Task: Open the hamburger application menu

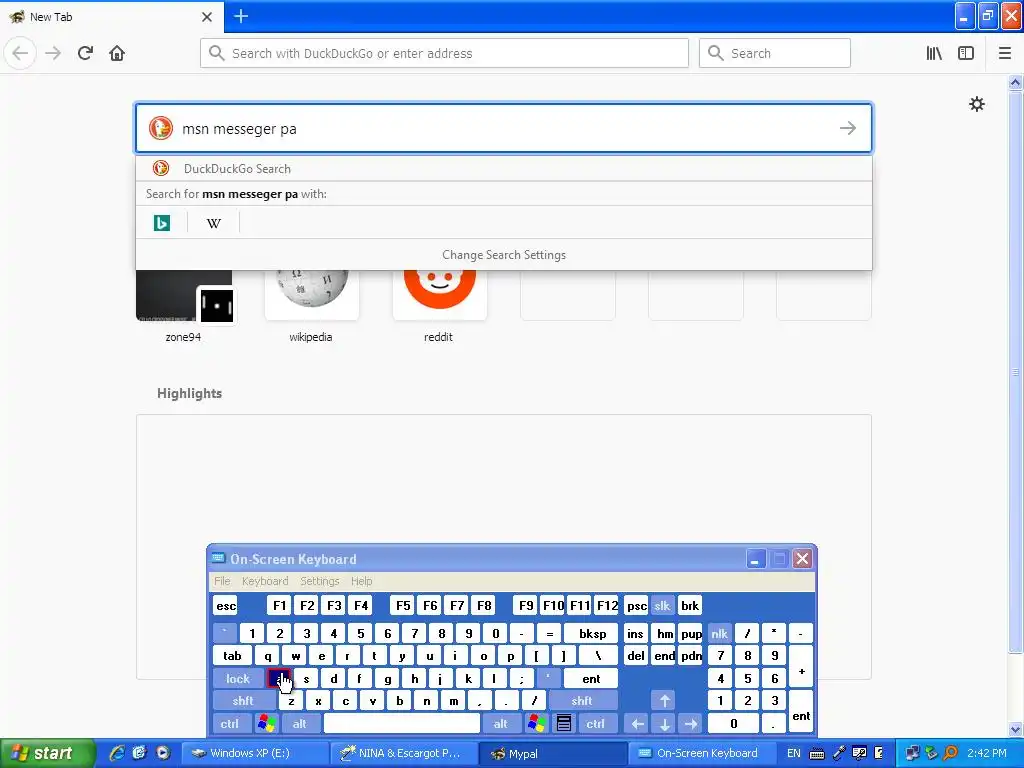Action: point(1004,54)
